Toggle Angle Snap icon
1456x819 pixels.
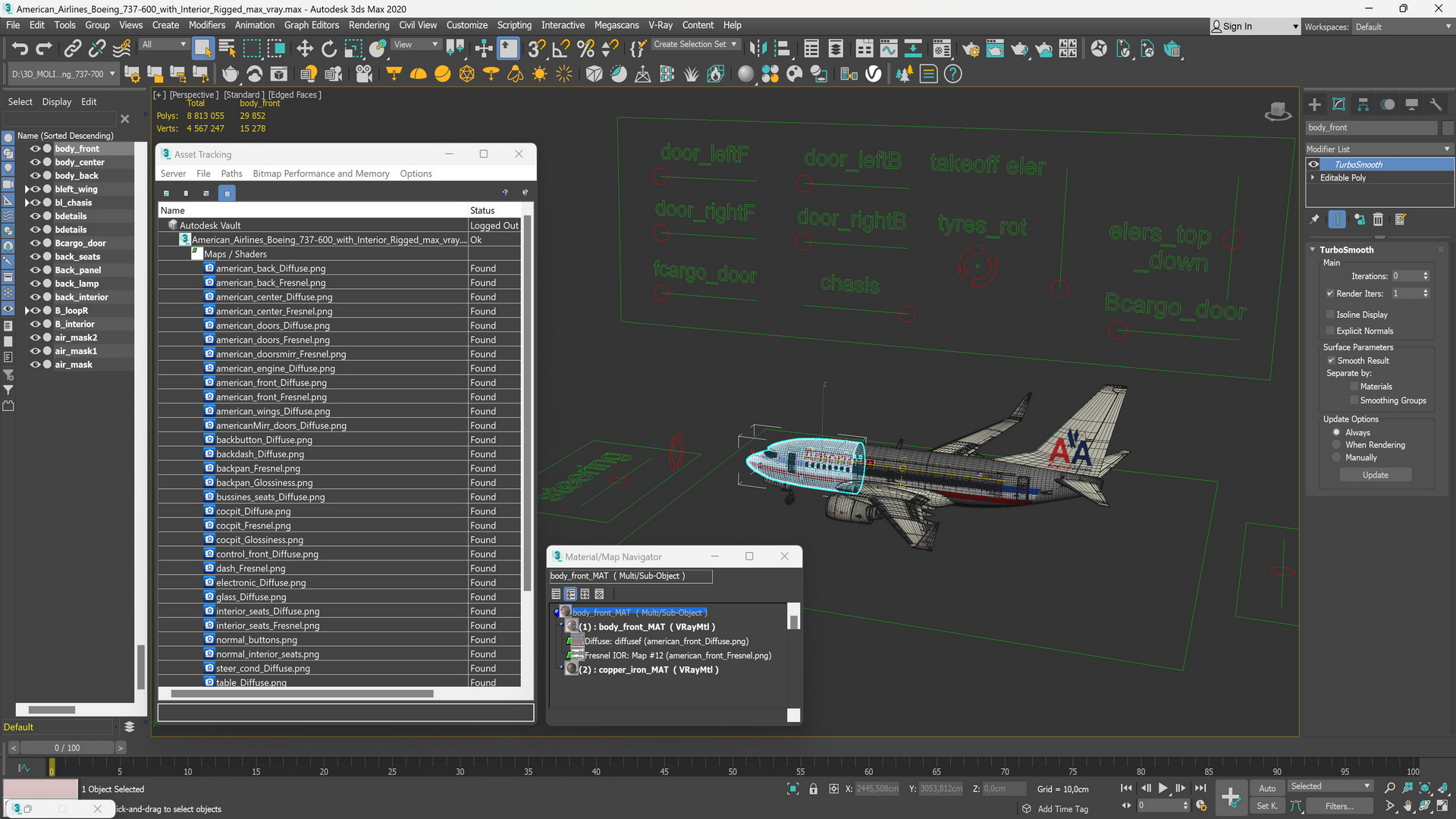pos(561,49)
